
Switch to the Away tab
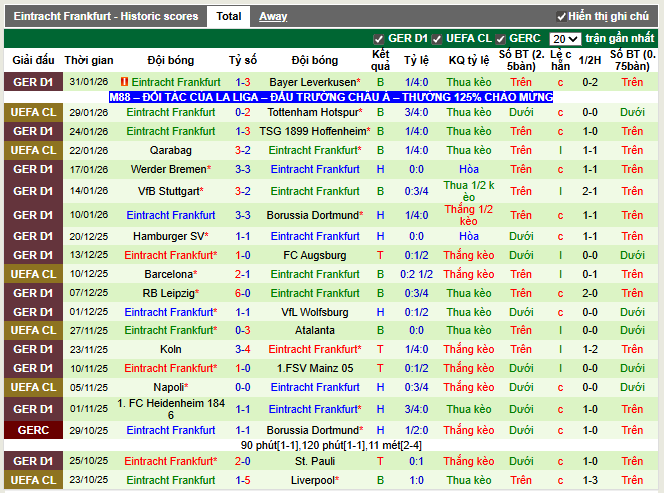[273, 16]
